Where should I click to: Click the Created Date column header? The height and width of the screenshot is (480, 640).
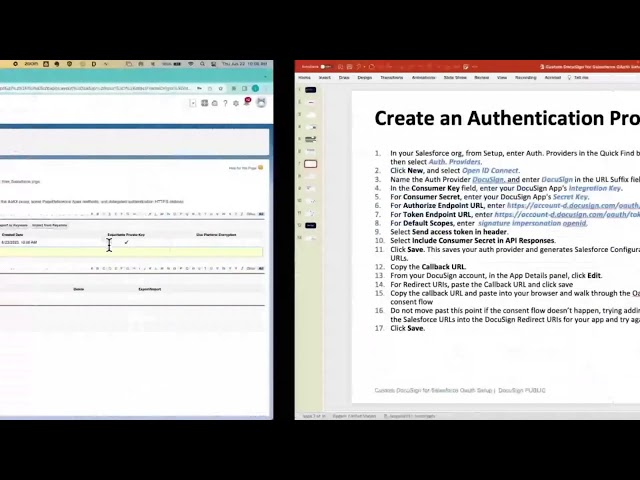click(x=13, y=235)
